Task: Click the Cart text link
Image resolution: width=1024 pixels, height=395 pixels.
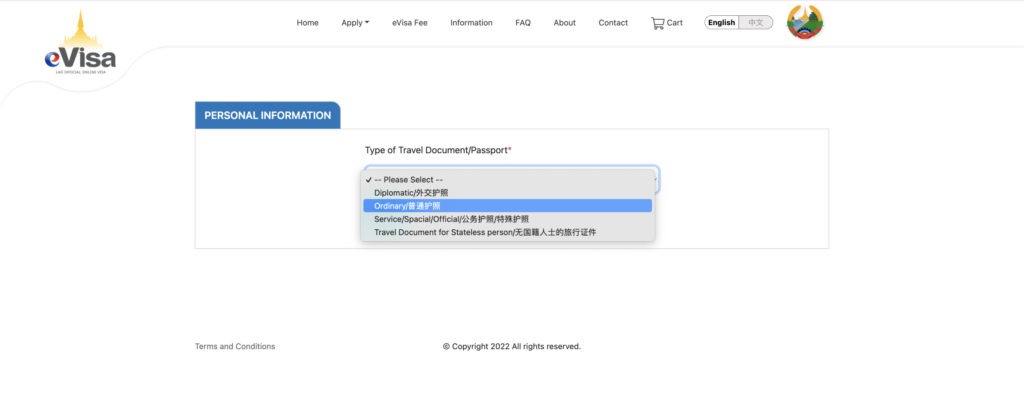Action: tap(675, 23)
